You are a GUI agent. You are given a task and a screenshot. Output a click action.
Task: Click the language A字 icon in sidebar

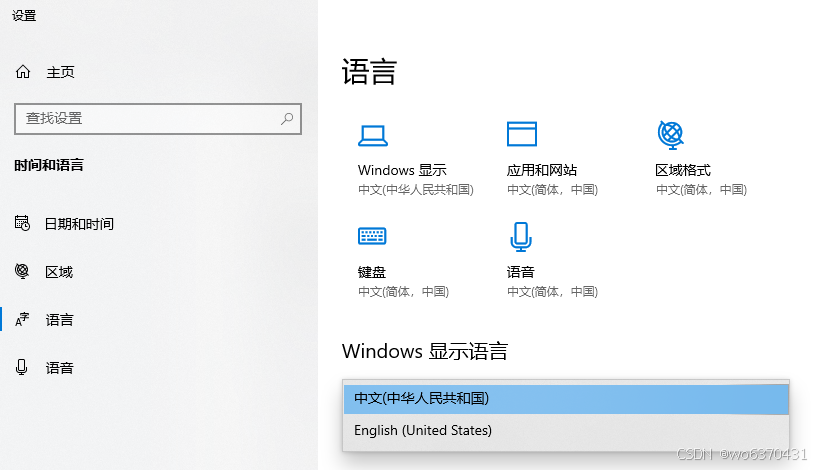22,320
